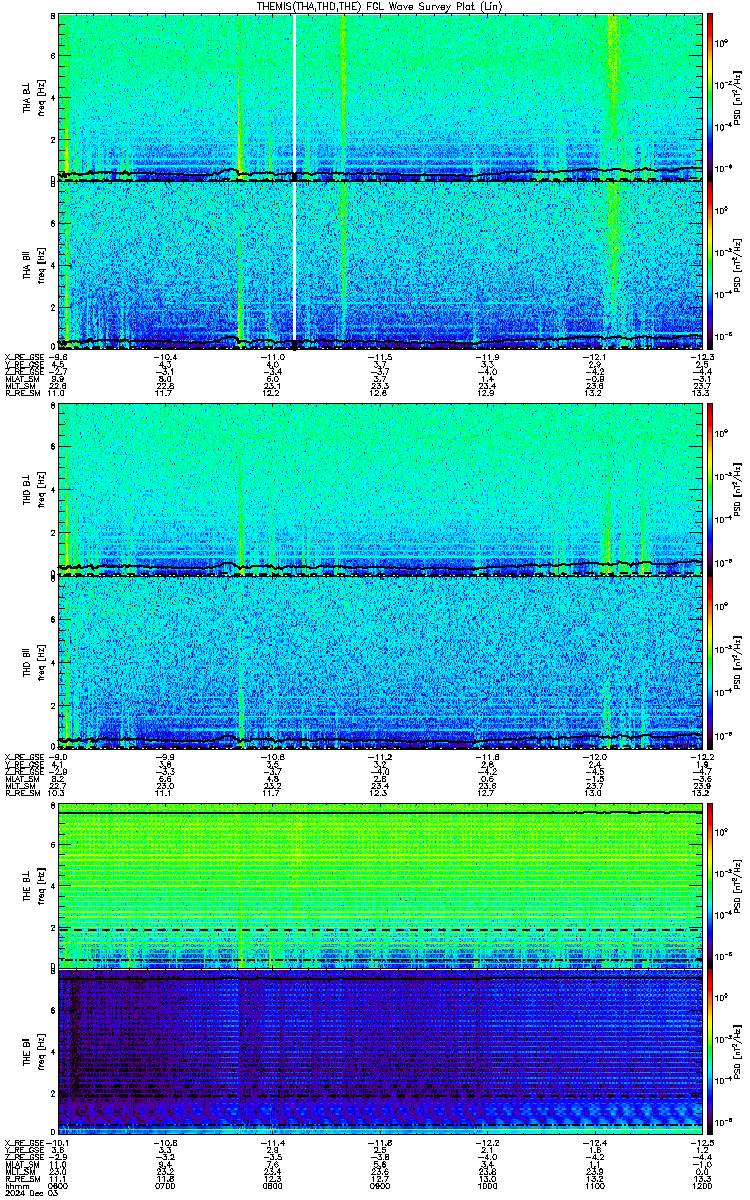The image size is (750, 1200).
Task: Click the -10.1 value in THE X_RE_GSE row
Action: click(x=60, y=1143)
